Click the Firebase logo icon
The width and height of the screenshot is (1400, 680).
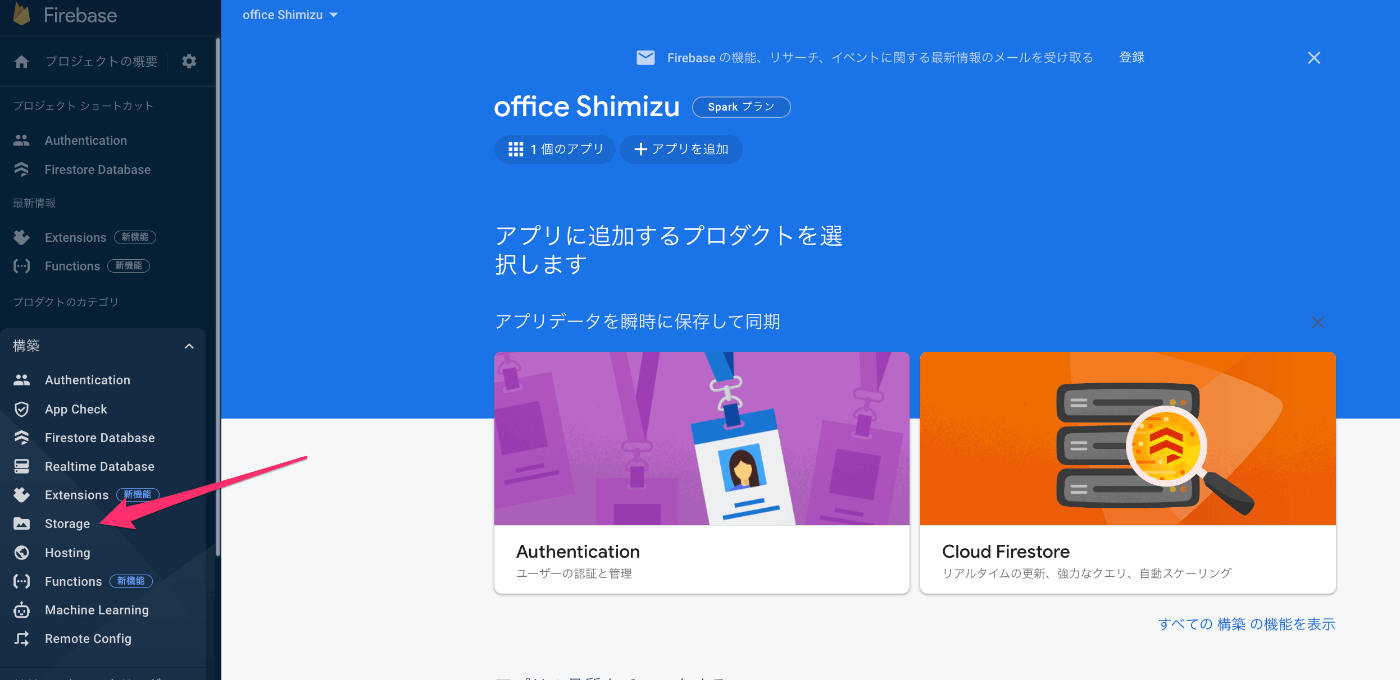(x=21, y=14)
